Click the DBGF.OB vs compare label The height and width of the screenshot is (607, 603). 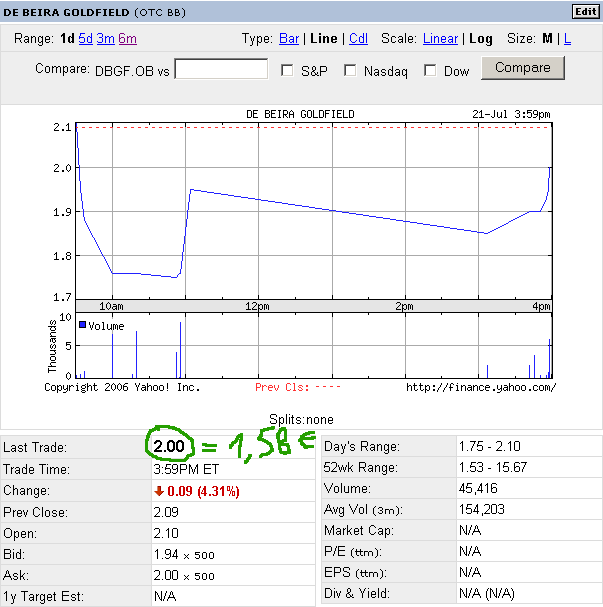coord(132,71)
